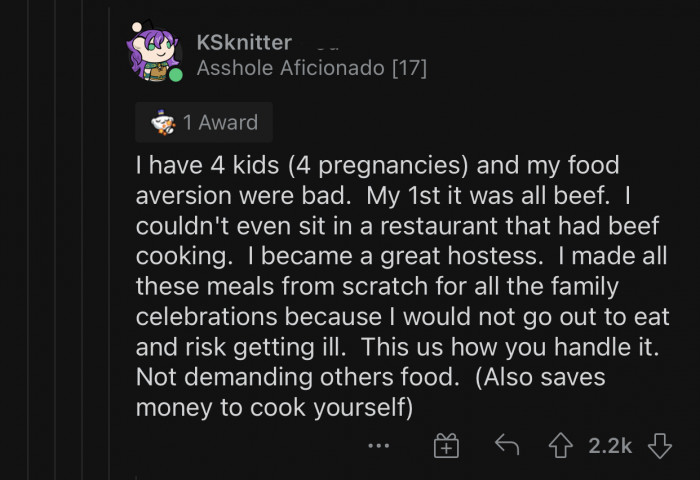
Task: Give an award with the gift icon
Action: pos(445,446)
